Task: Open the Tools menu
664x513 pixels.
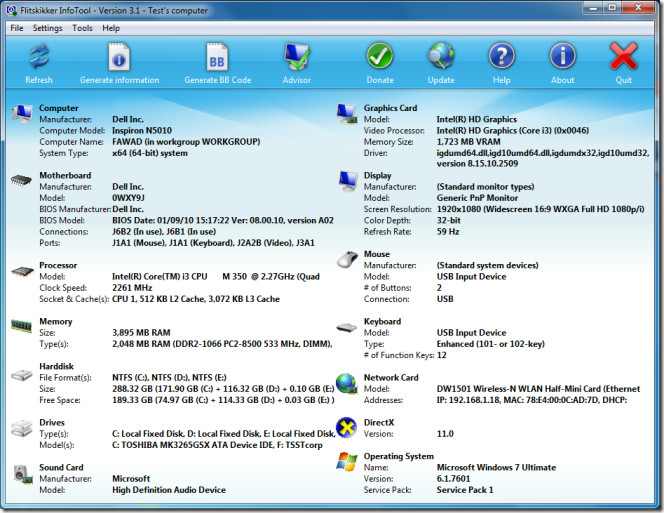Action: pyautogui.click(x=82, y=28)
